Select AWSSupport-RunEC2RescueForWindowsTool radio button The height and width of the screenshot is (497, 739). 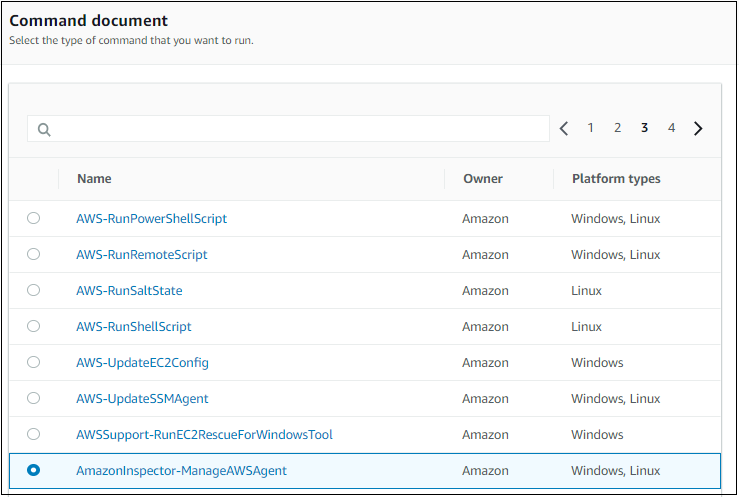(x=33, y=434)
